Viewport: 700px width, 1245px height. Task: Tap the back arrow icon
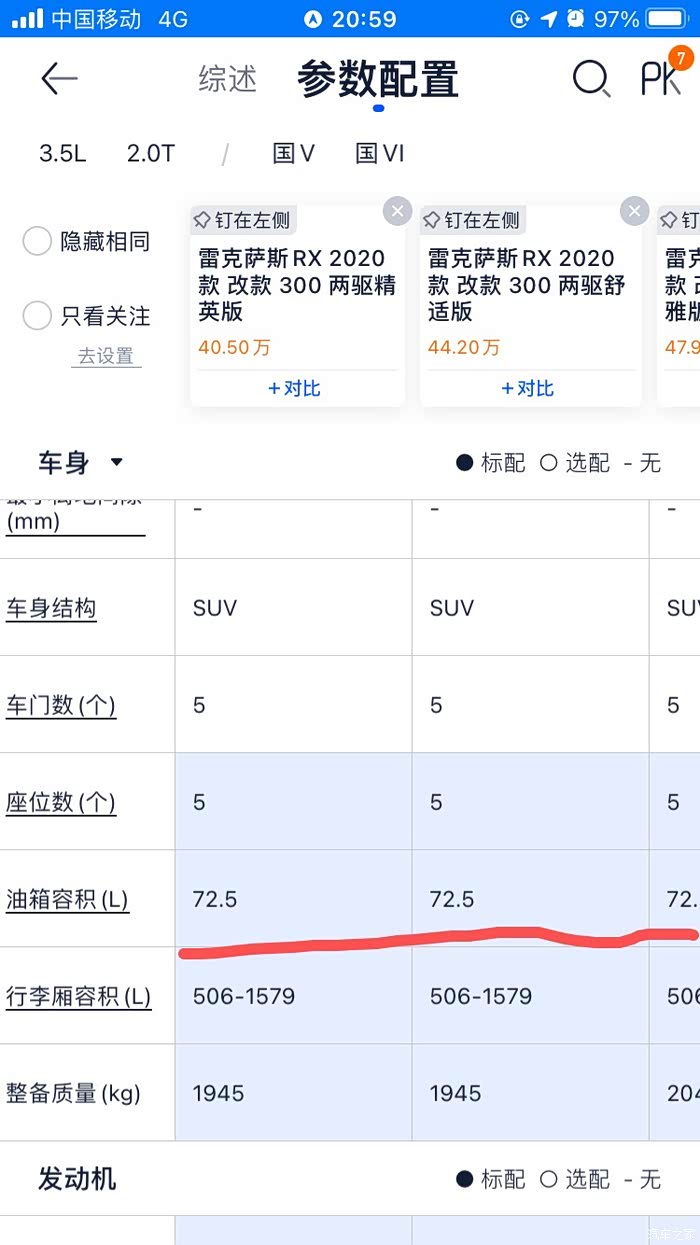click(x=59, y=79)
